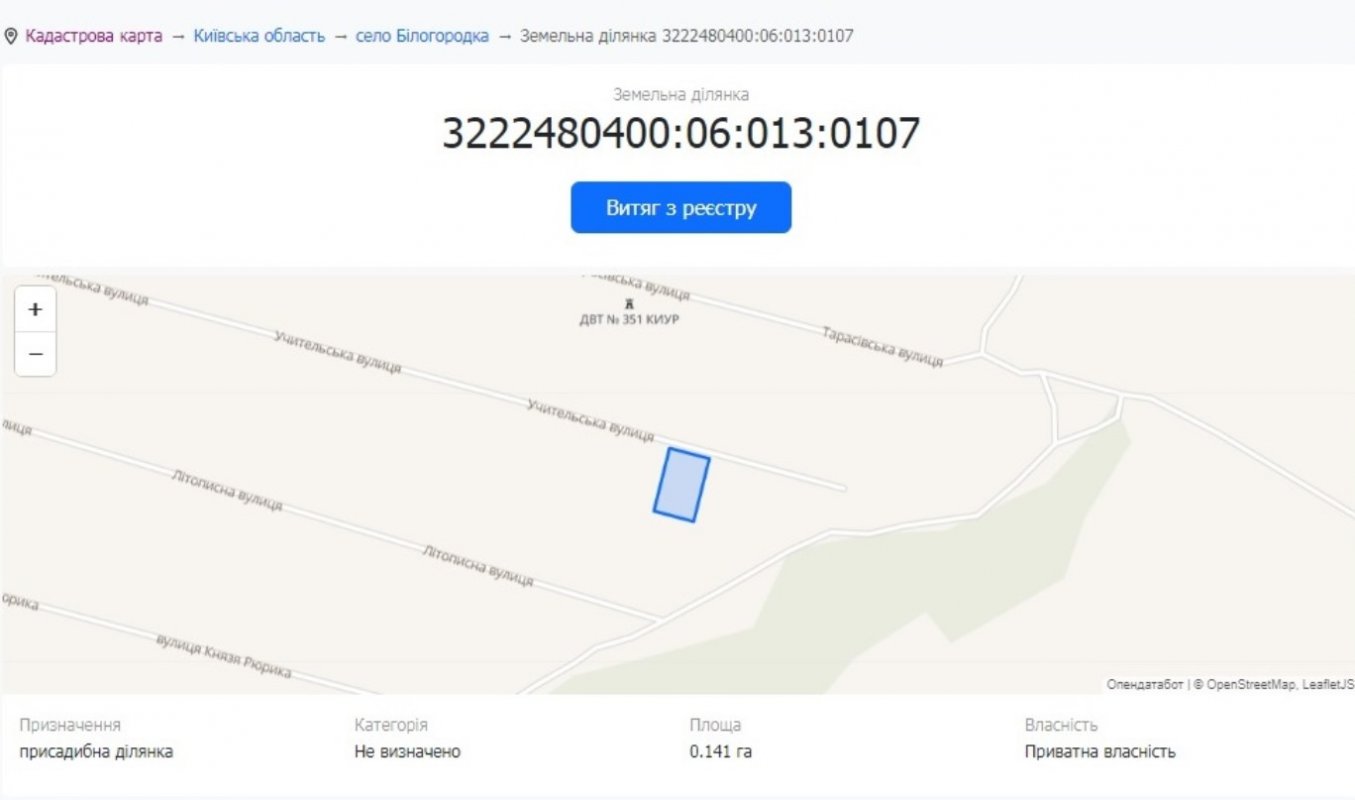Click the Приватна власність ownership value

coord(1100,752)
